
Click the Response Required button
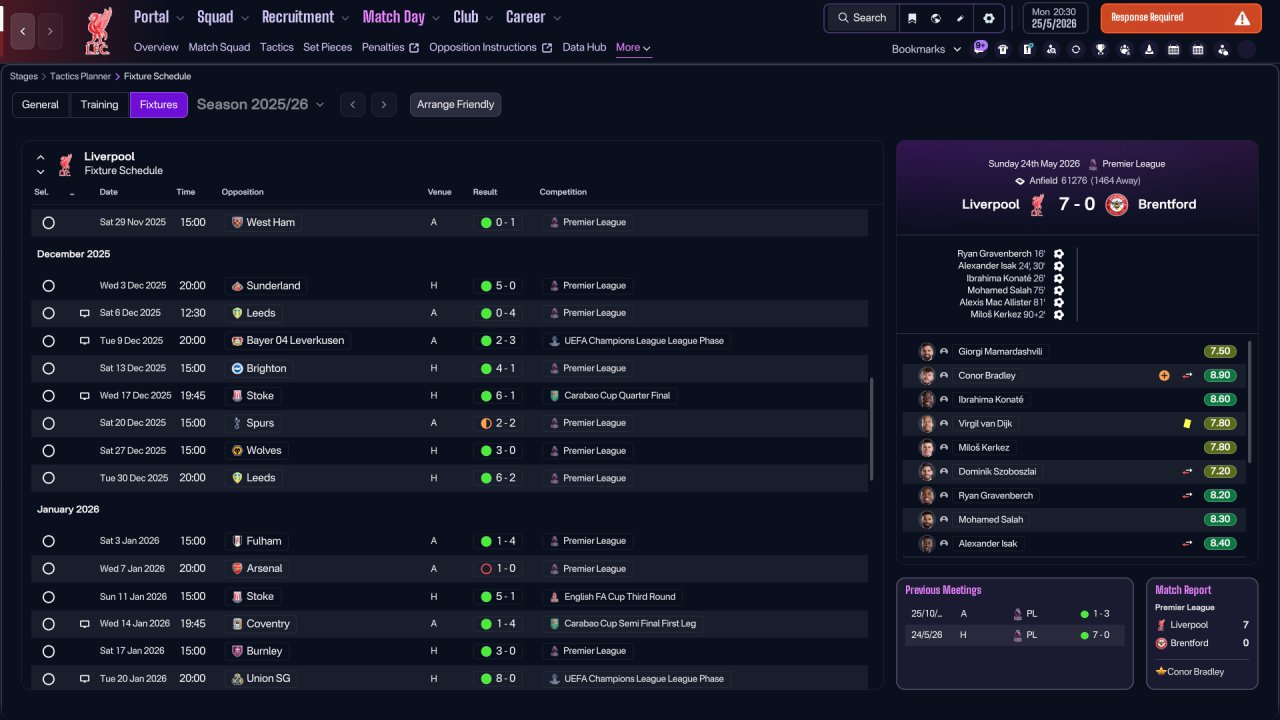[x=1181, y=18]
